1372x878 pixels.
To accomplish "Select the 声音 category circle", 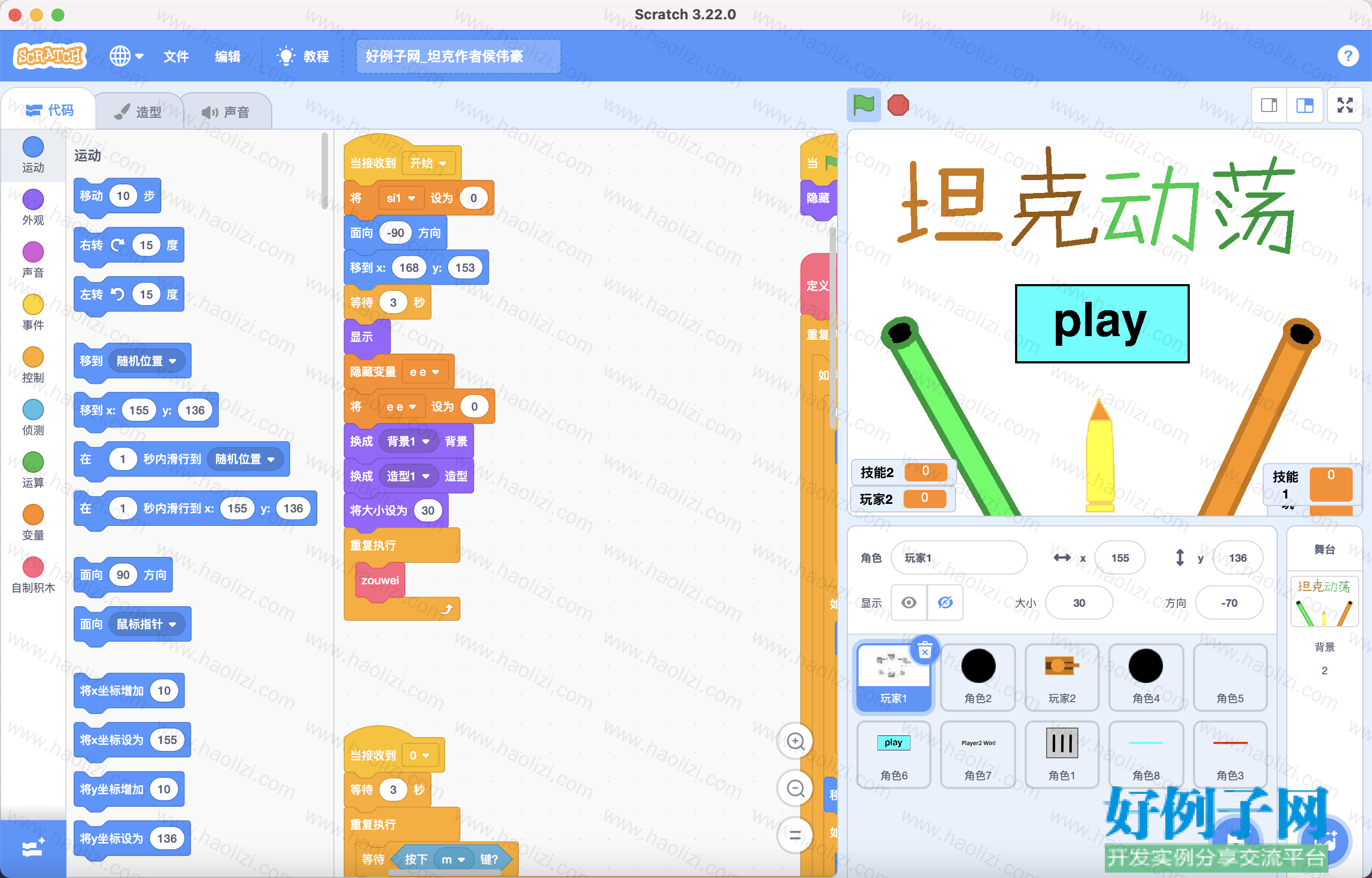I will click(x=33, y=251).
